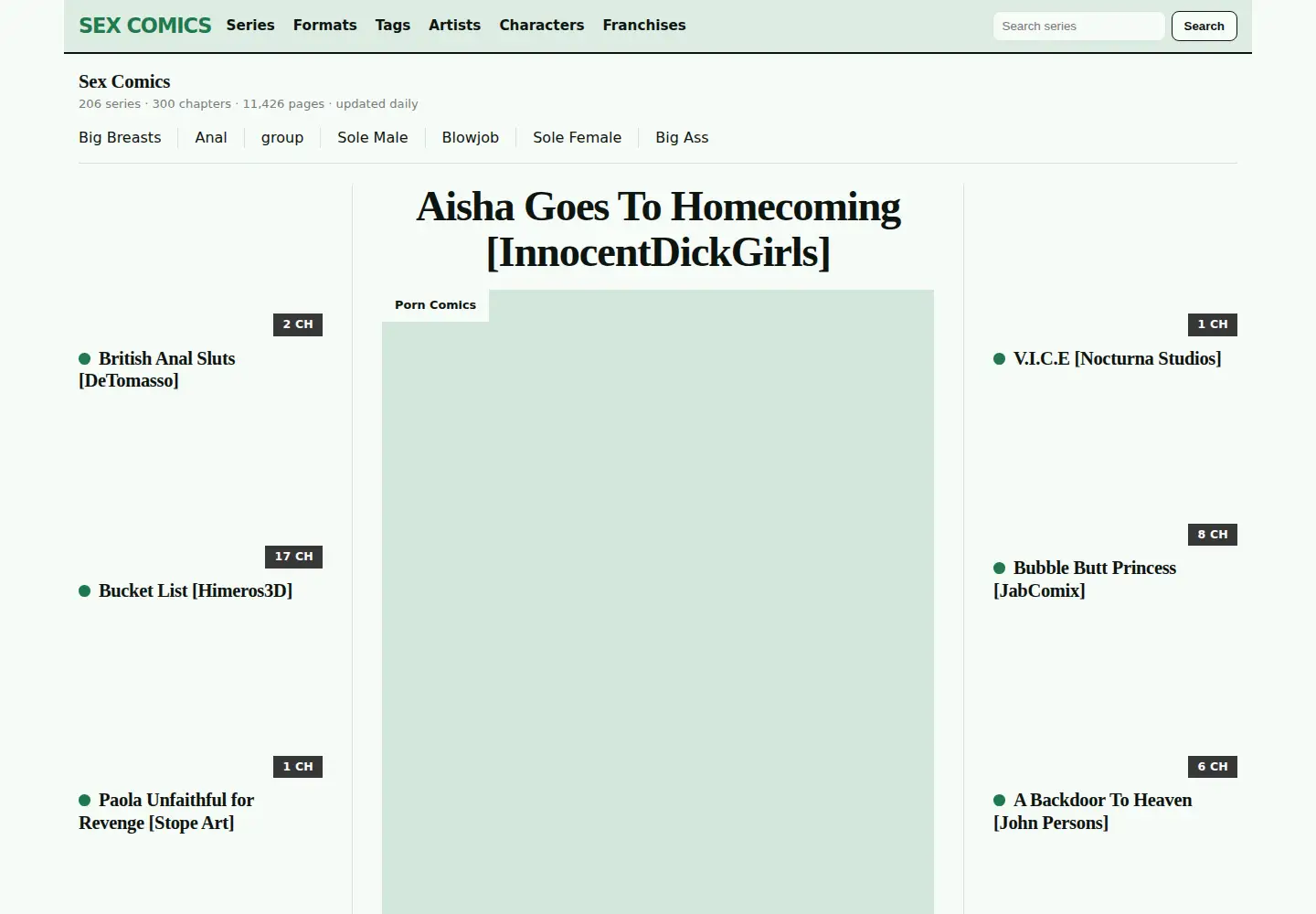Open the Formats navigation menu item

pyautogui.click(x=324, y=26)
